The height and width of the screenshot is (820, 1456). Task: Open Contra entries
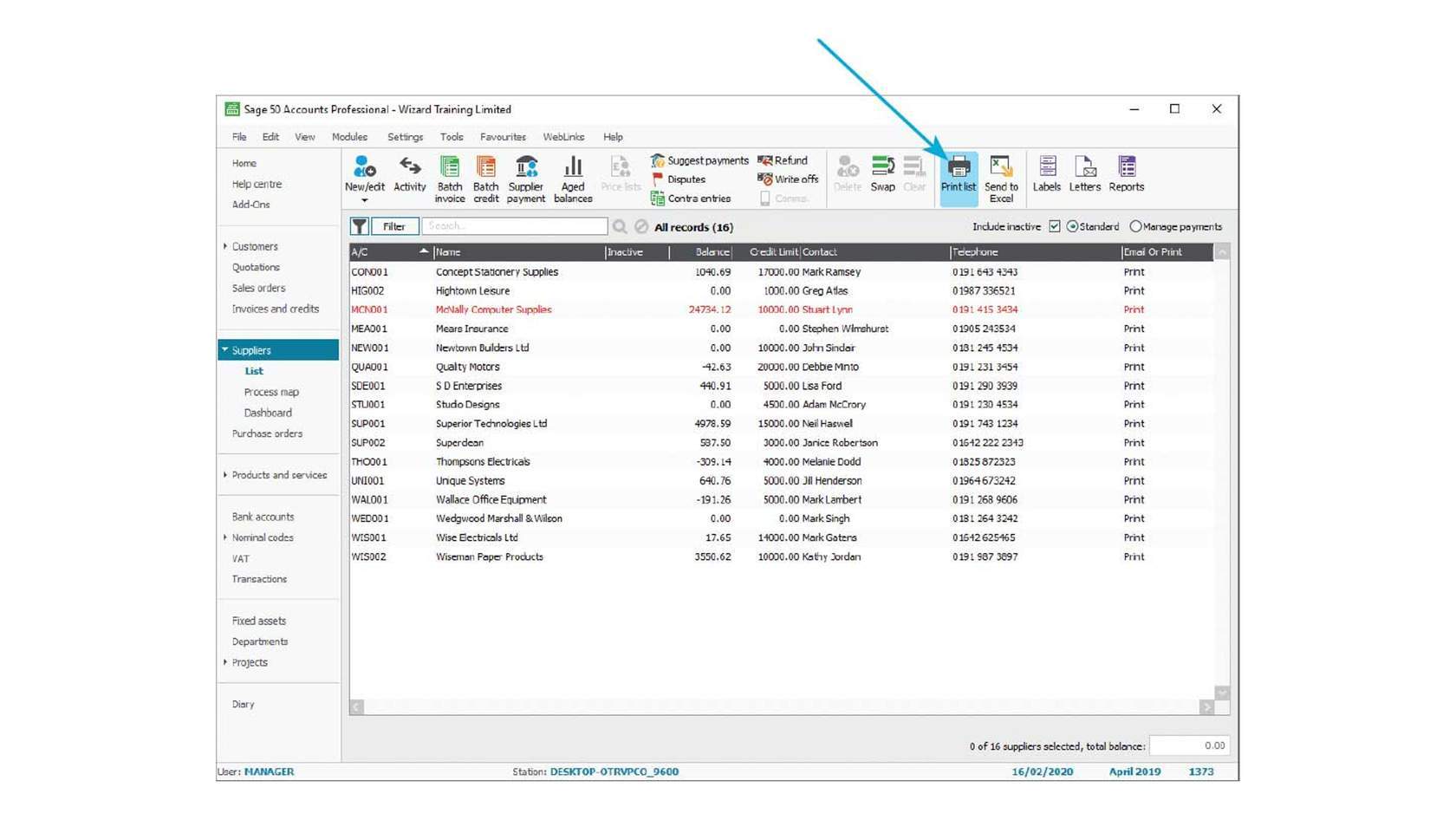[x=691, y=198]
